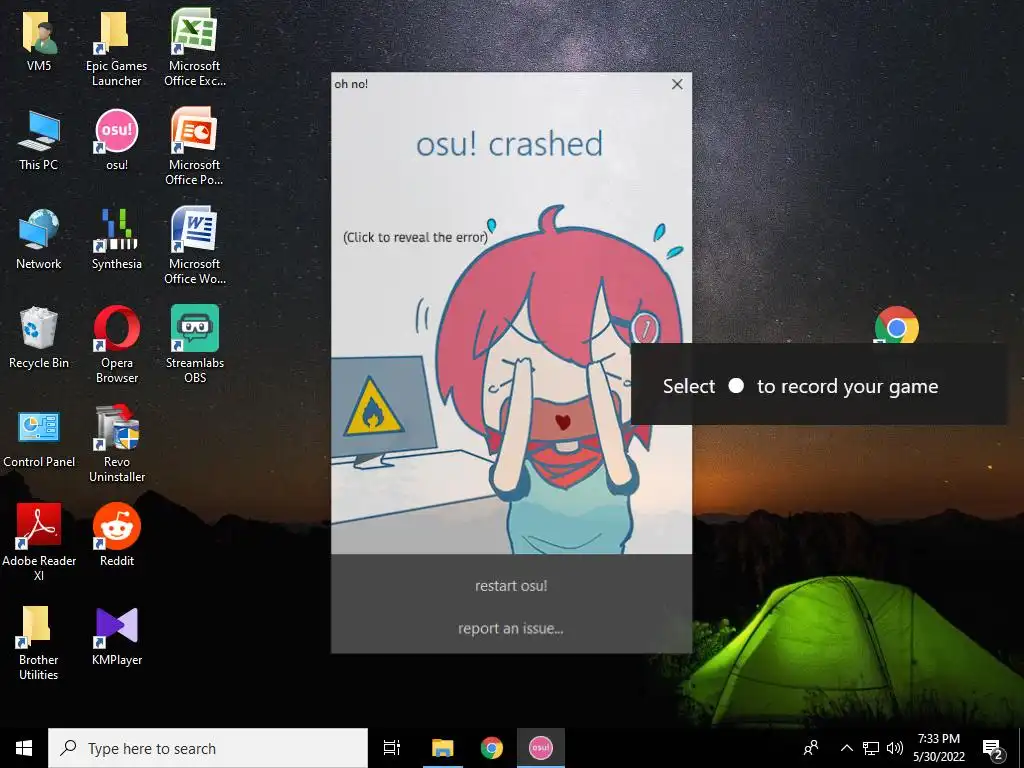Click report an issue... link
The image size is (1024, 768).
[511, 628]
